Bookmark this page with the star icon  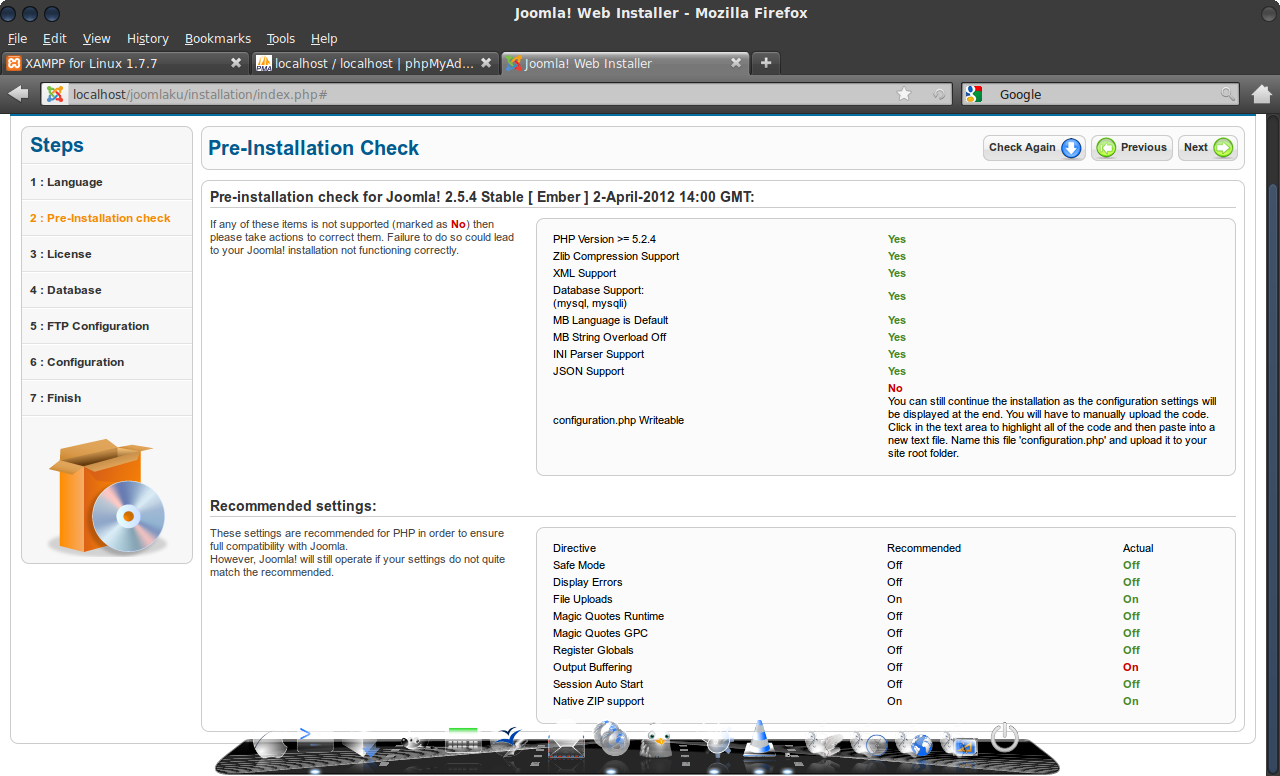(x=904, y=94)
